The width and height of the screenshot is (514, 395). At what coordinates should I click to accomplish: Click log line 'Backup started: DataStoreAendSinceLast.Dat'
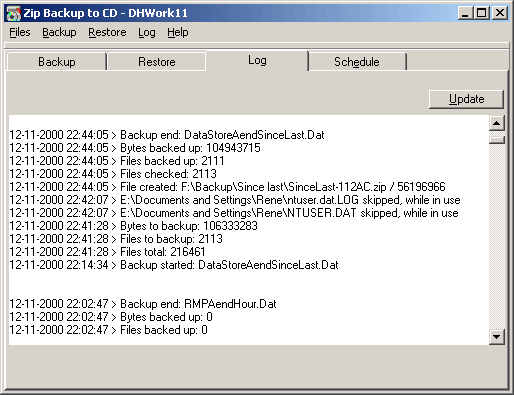tap(174, 265)
